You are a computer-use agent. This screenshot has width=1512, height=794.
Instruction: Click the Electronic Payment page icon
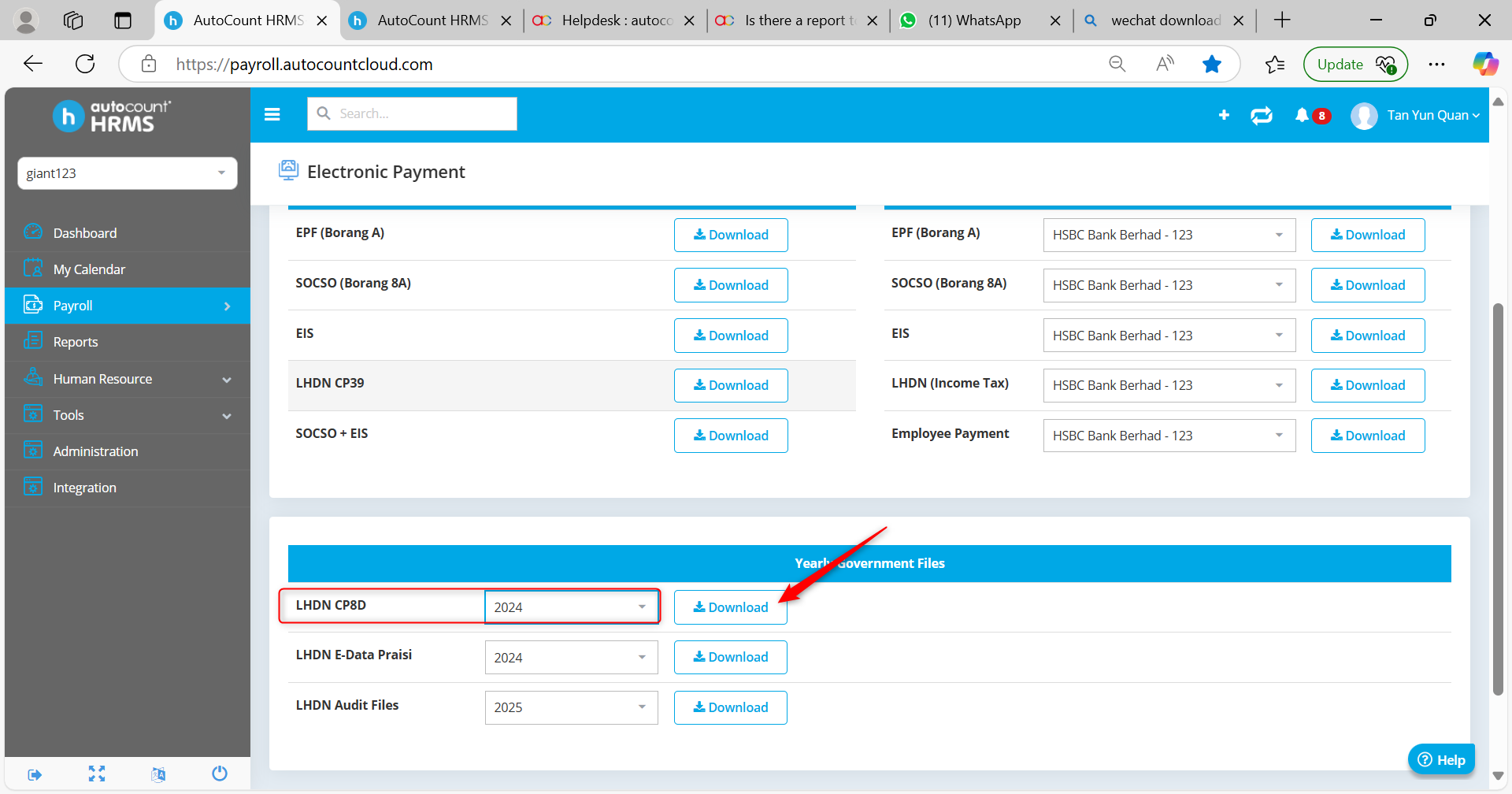click(x=288, y=170)
